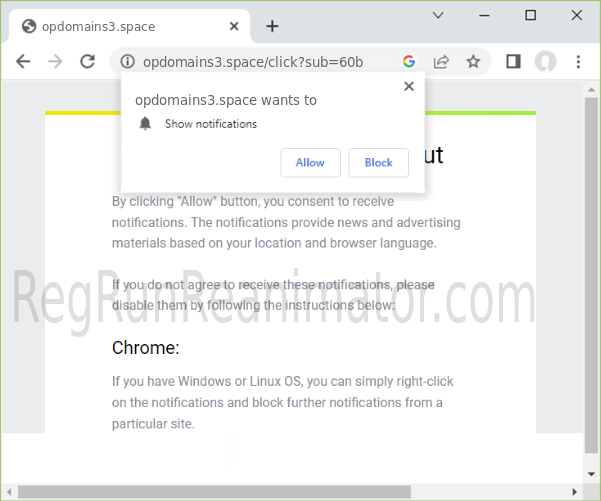
Task: Share this page using share icon
Action: click(x=441, y=62)
